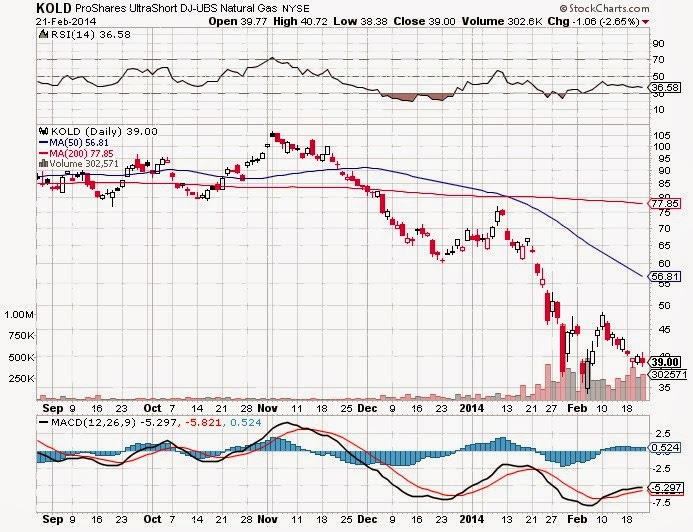
Task: Click the Volume bars legend icon
Action: [x=43, y=163]
